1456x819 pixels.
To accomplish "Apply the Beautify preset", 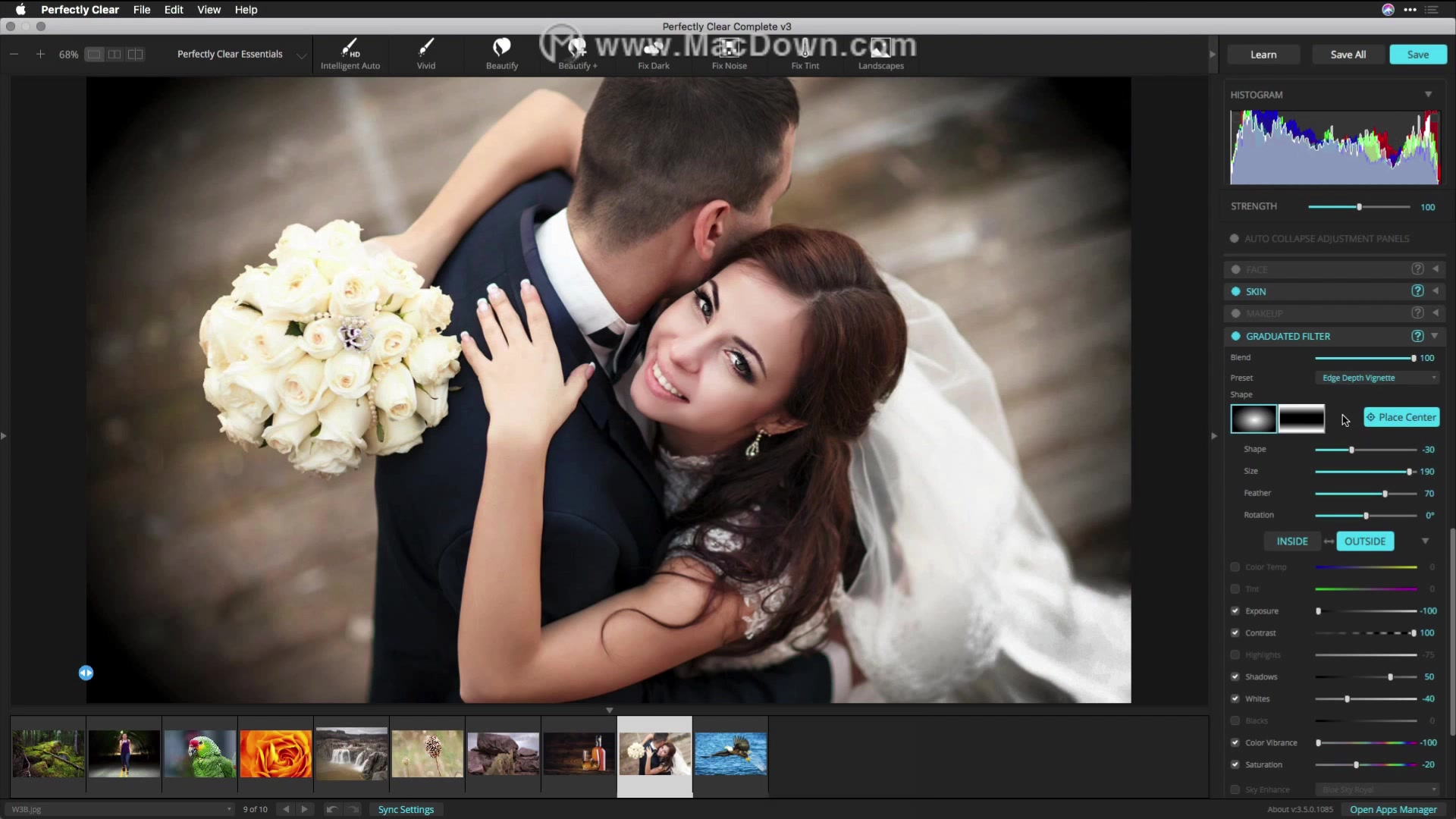I will tap(501, 54).
